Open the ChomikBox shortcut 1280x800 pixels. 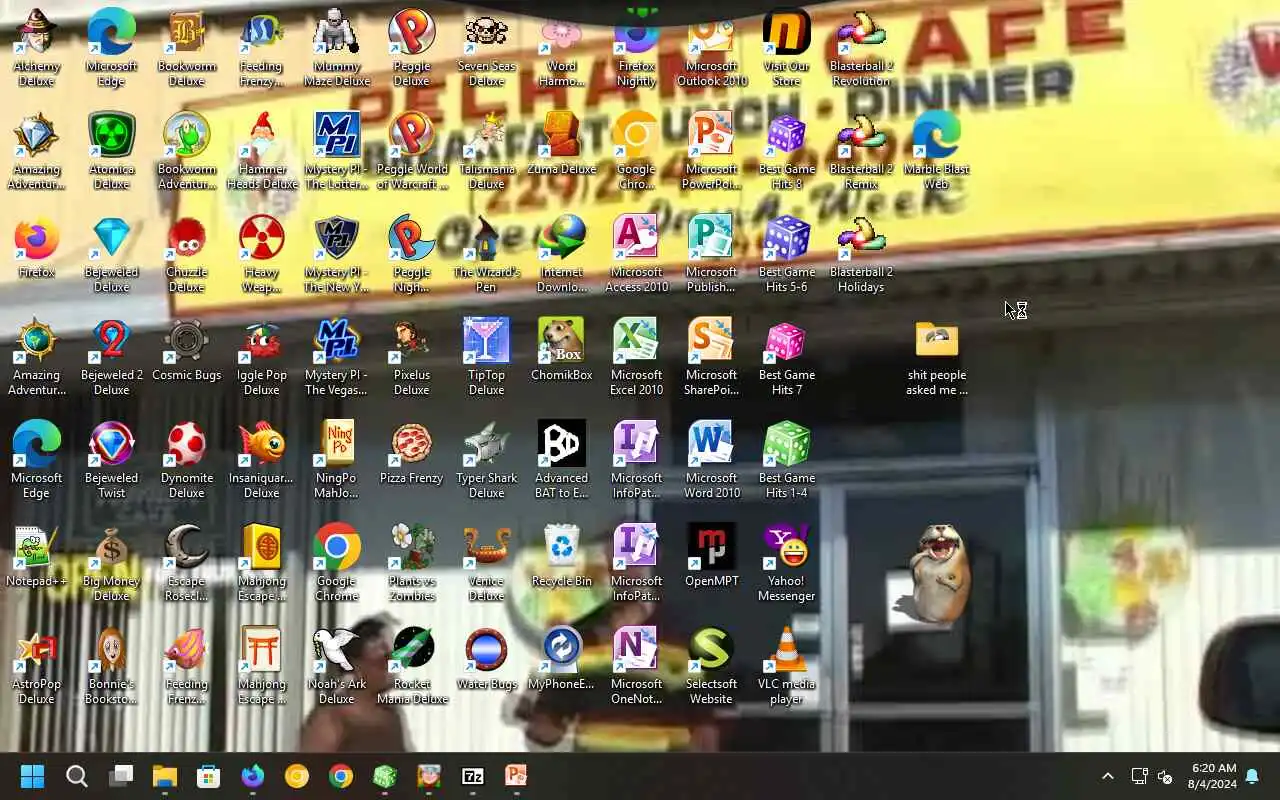[x=562, y=350]
